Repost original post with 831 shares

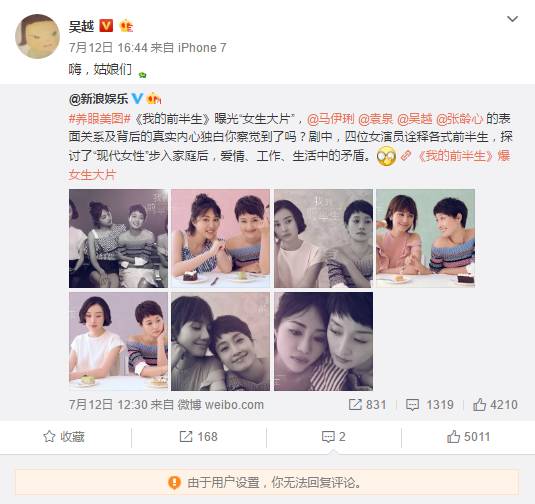367,405
